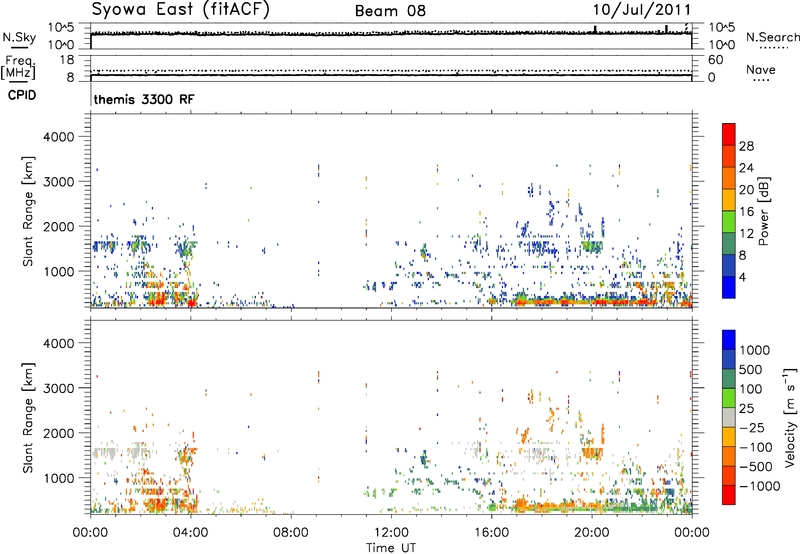Click the '−1000' Velocity colorbar label
The width and height of the screenshot is (800, 554).
tap(759, 486)
